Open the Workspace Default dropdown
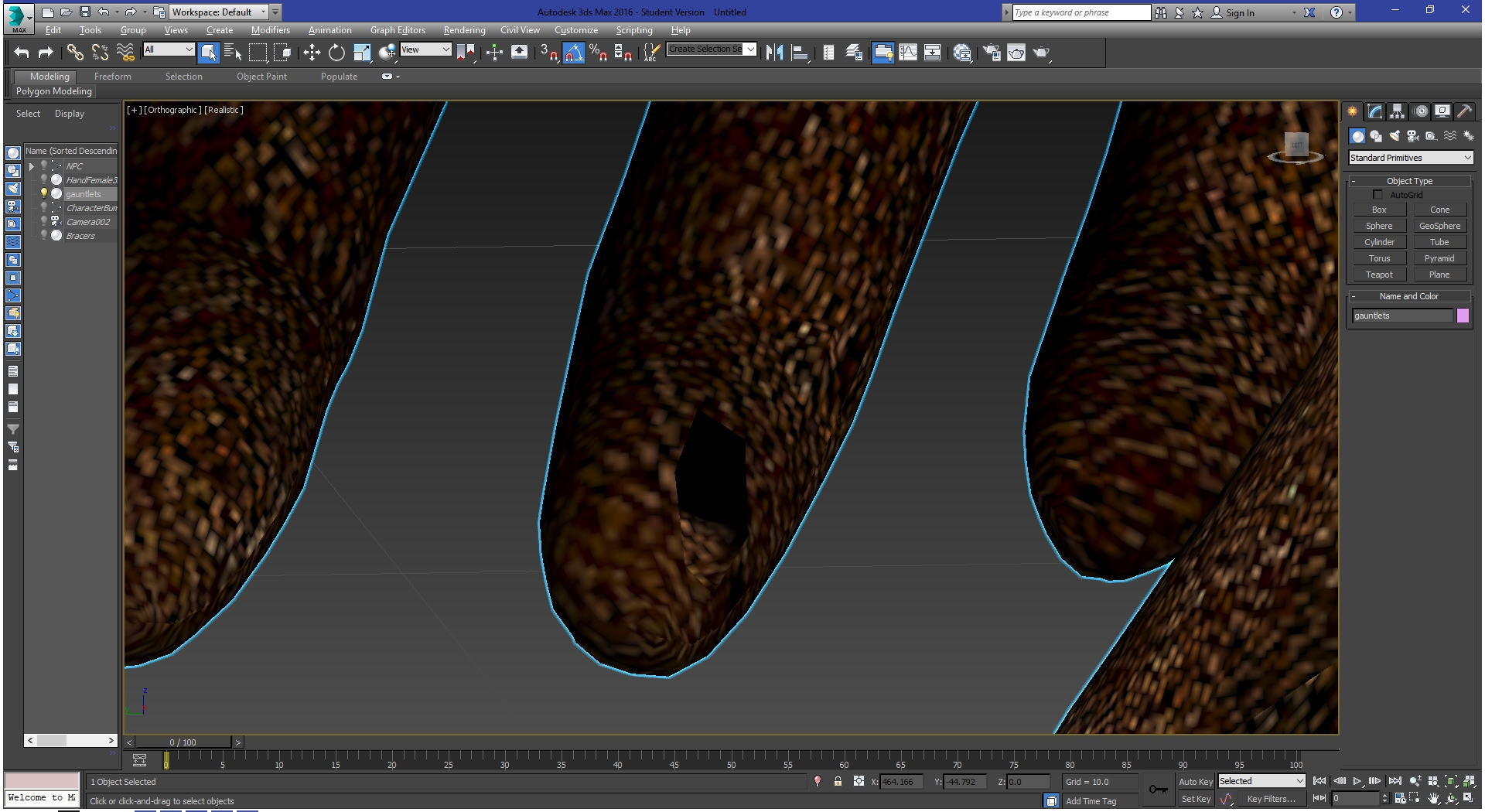The width and height of the screenshot is (1485, 812). [x=218, y=12]
